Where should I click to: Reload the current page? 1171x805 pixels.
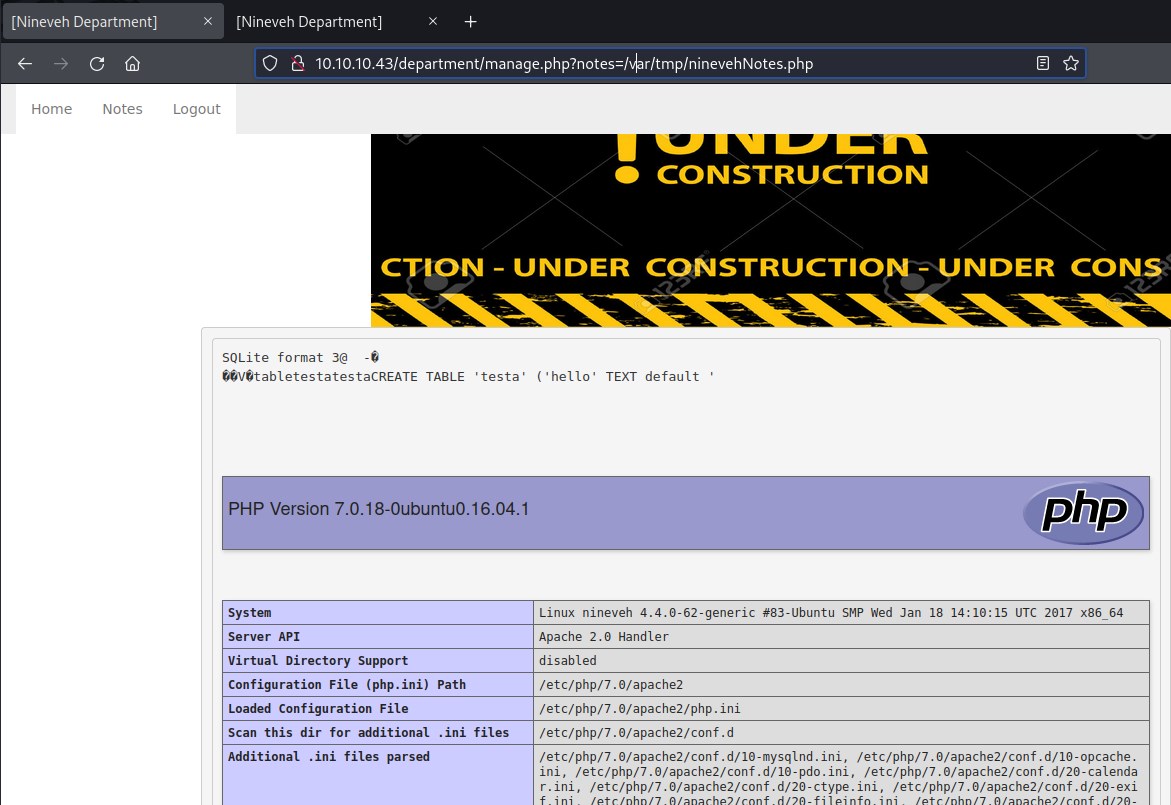(97, 64)
